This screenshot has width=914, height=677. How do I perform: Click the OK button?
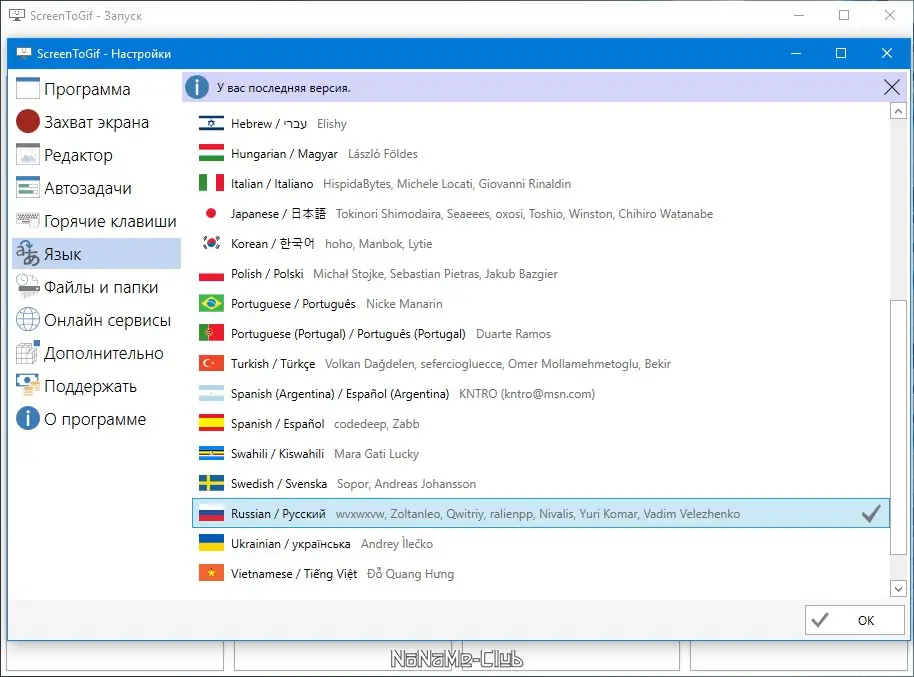pyautogui.click(x=855, y=620)
